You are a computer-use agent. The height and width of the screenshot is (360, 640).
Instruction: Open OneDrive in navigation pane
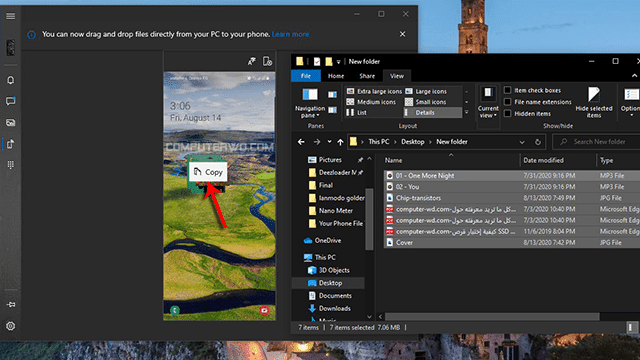click(328, 240)
